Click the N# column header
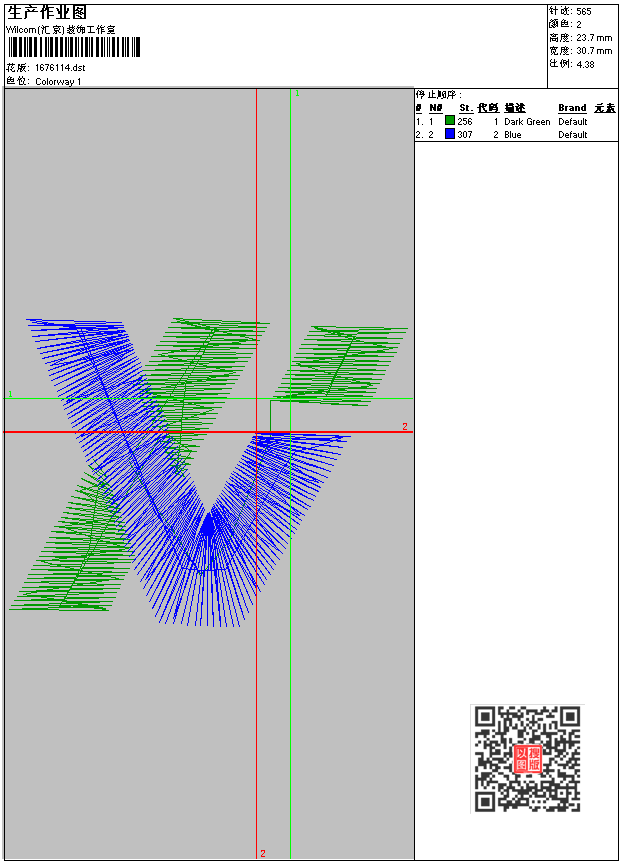The height and width of the screenshot is (861, 620). coord(435,108)
